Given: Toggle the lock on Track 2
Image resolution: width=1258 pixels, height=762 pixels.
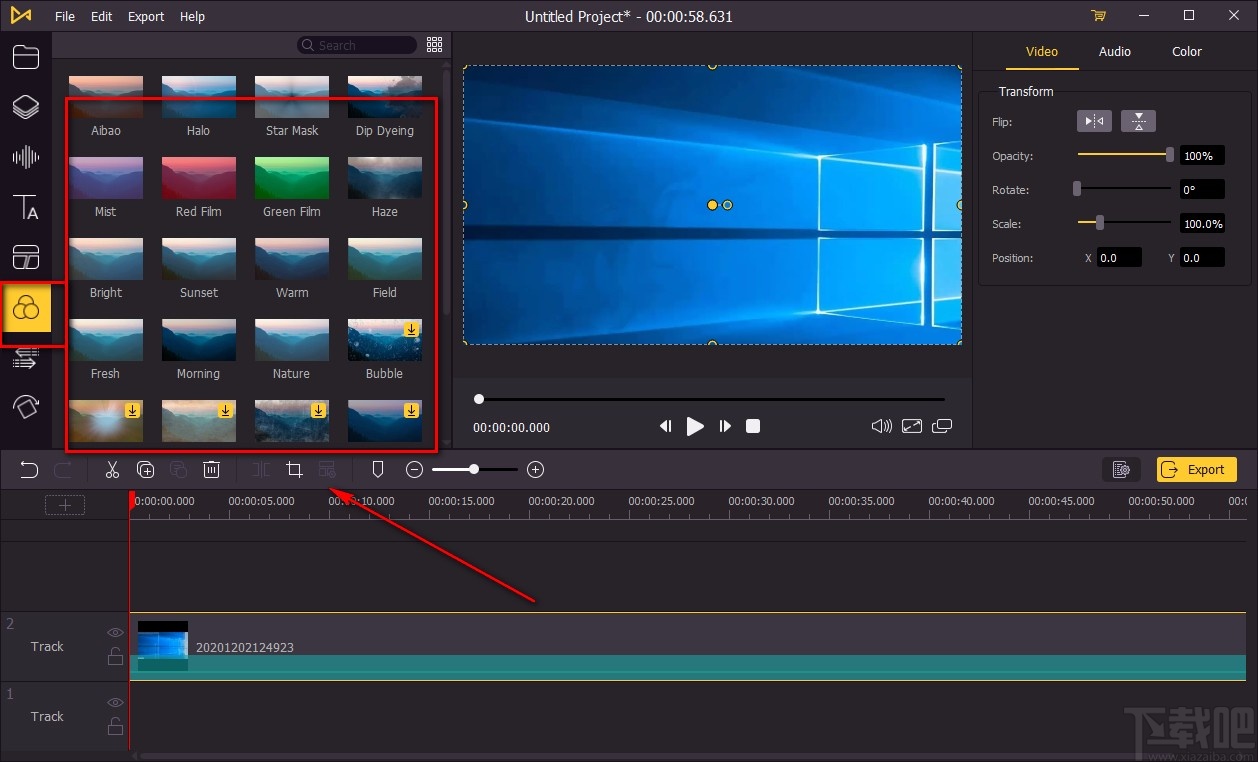Looking at the screenshot, I should click(115, 656).
